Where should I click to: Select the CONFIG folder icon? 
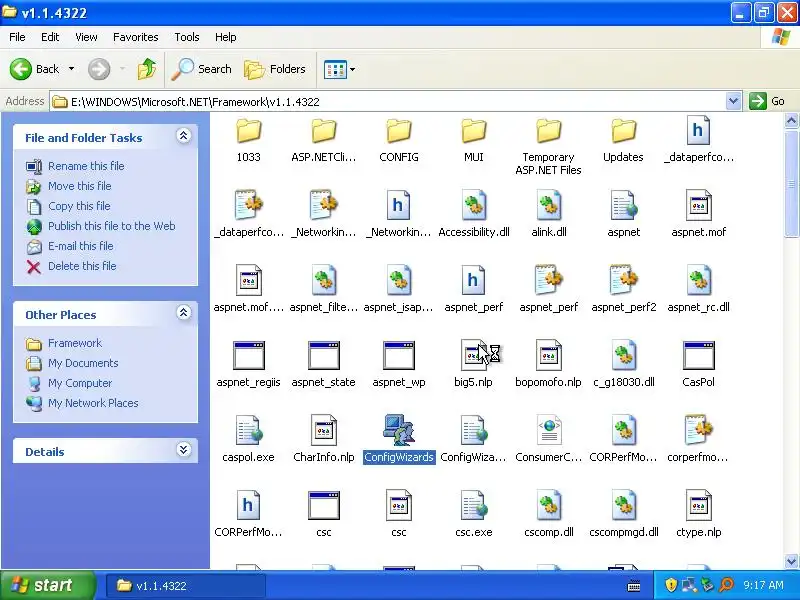point(399,132)
